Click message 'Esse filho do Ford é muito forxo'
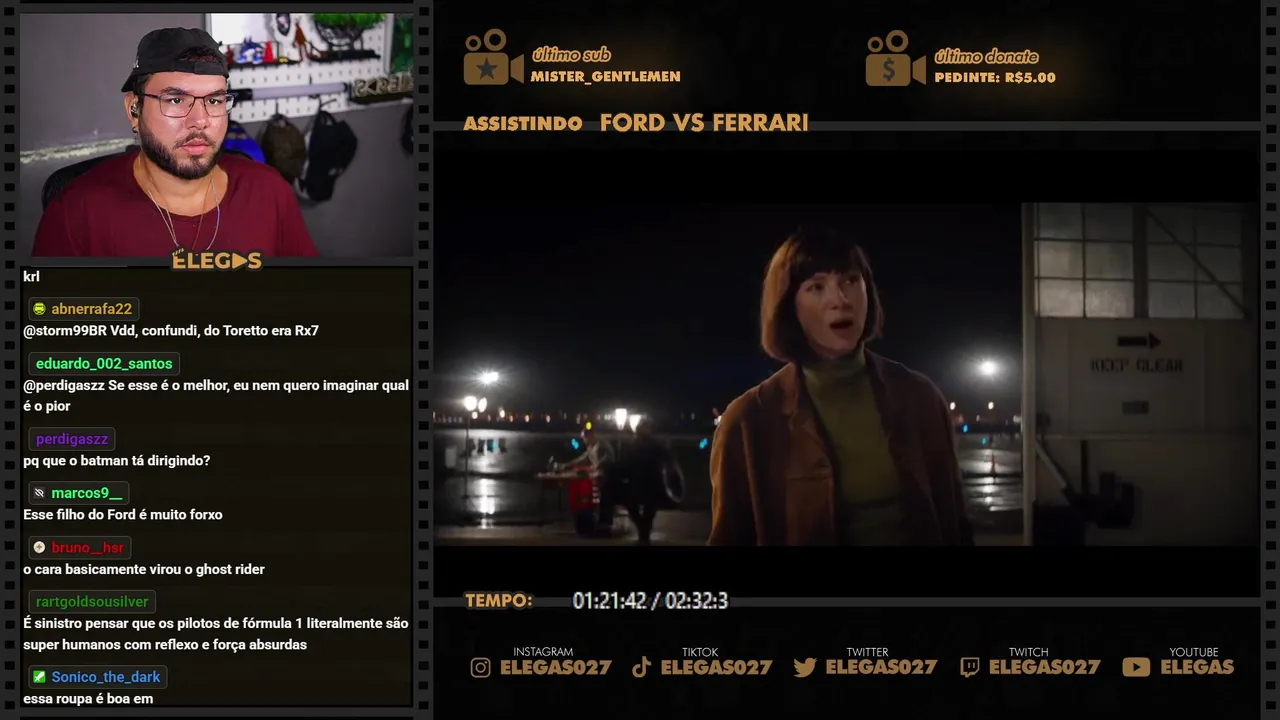 coord(123,515)
